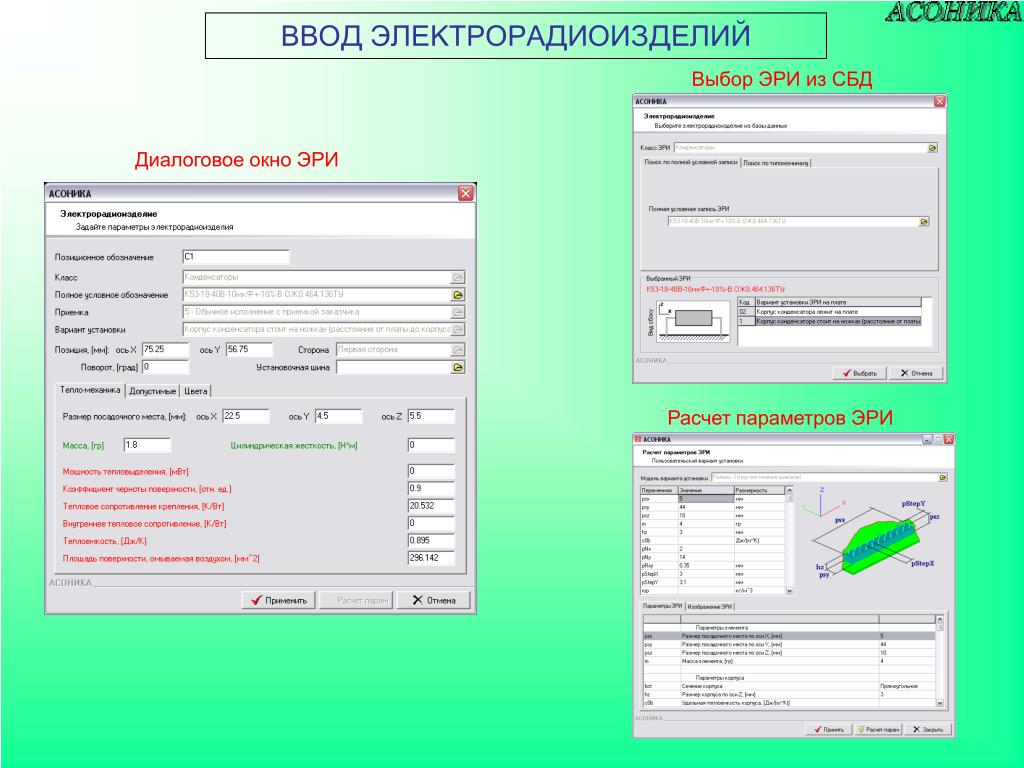Click the Применить button
This screenshot has height=768, width=1024.
coord(279,600)
